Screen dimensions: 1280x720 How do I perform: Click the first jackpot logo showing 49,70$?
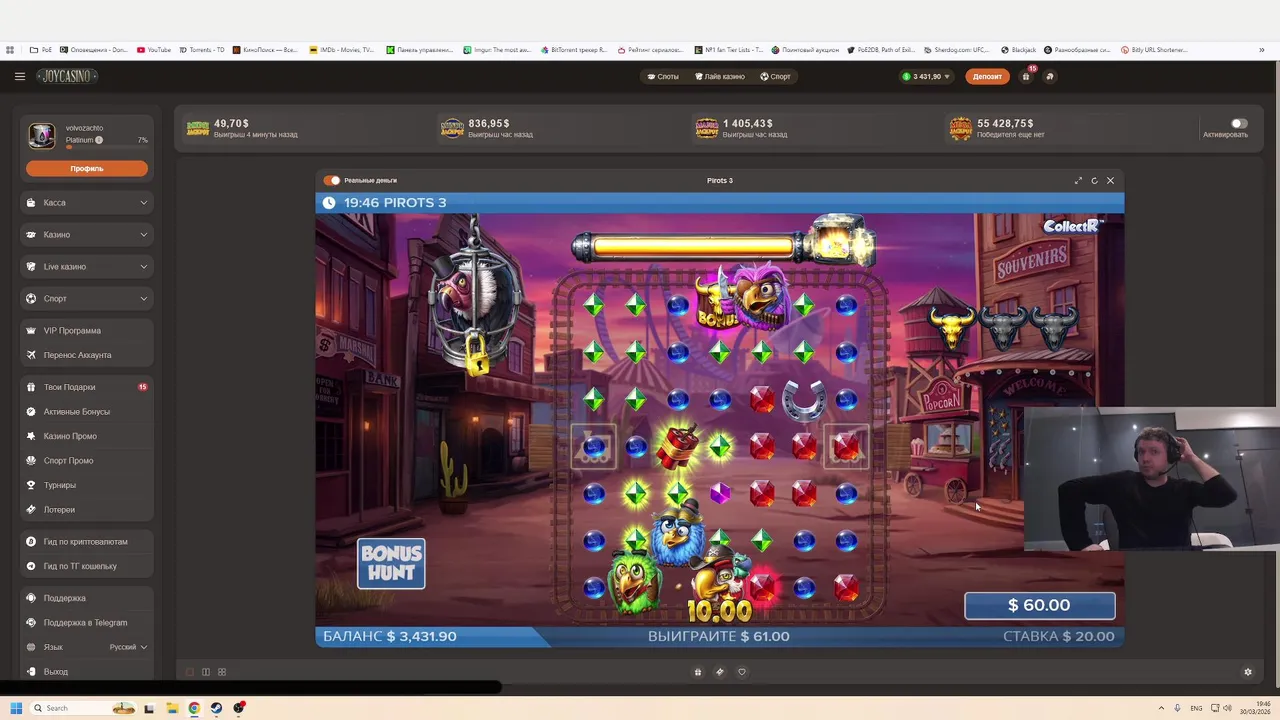199,128
